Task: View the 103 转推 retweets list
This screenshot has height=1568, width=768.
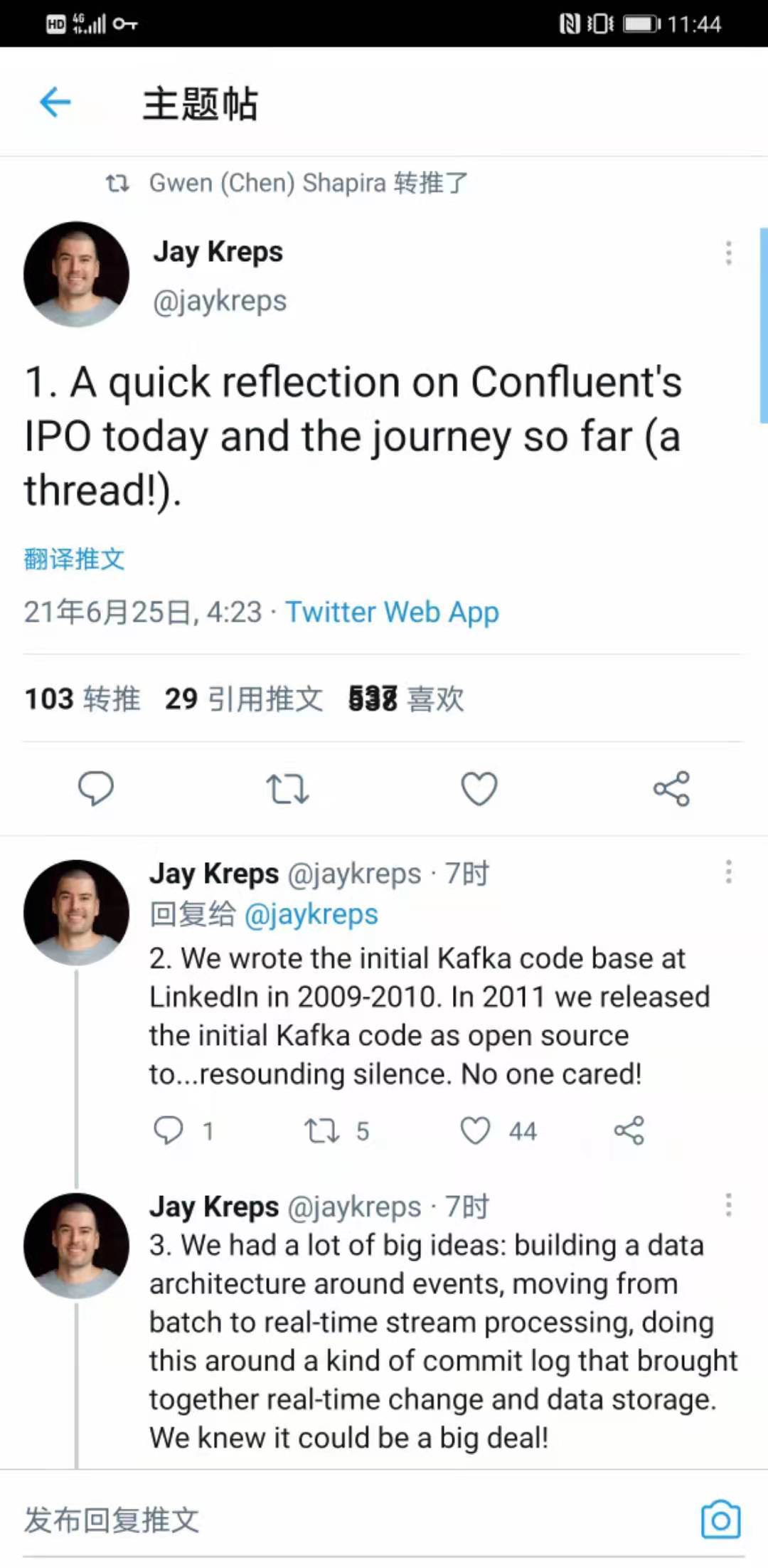Action: pyautogui.click(x=82, y=699)
